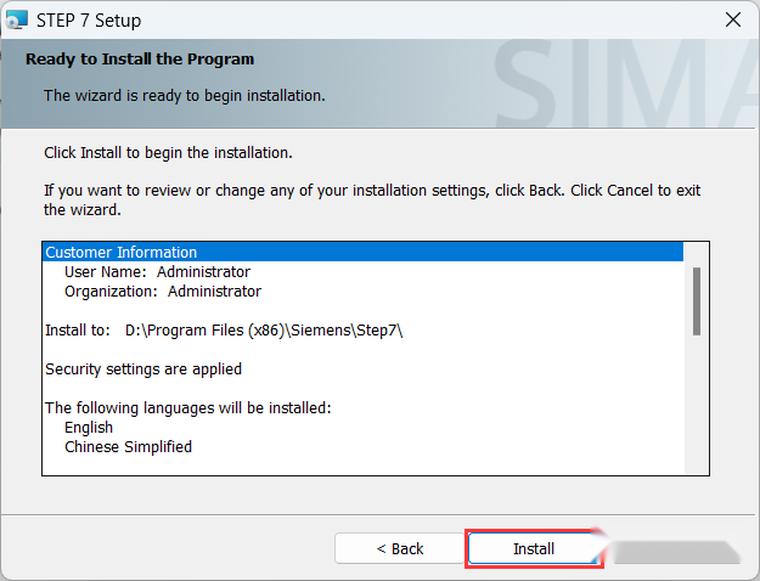Click the Click Install to begin instruction text

tap(168, 153)
